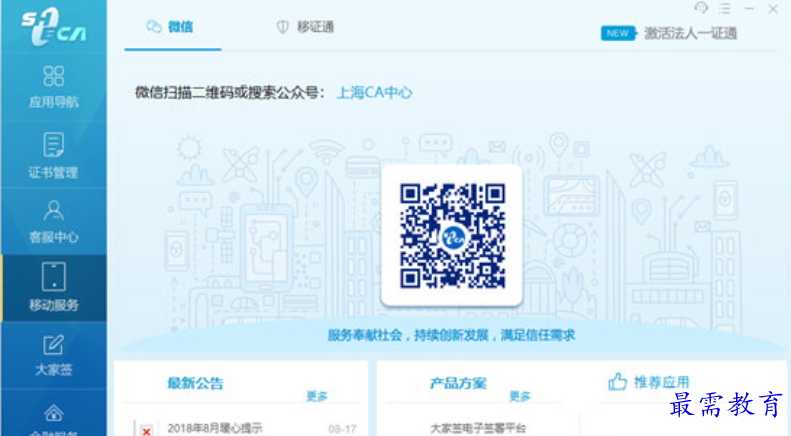Open 证书管理 certificate management
This screenshot has height=436, width=791.
coord(53,155)
